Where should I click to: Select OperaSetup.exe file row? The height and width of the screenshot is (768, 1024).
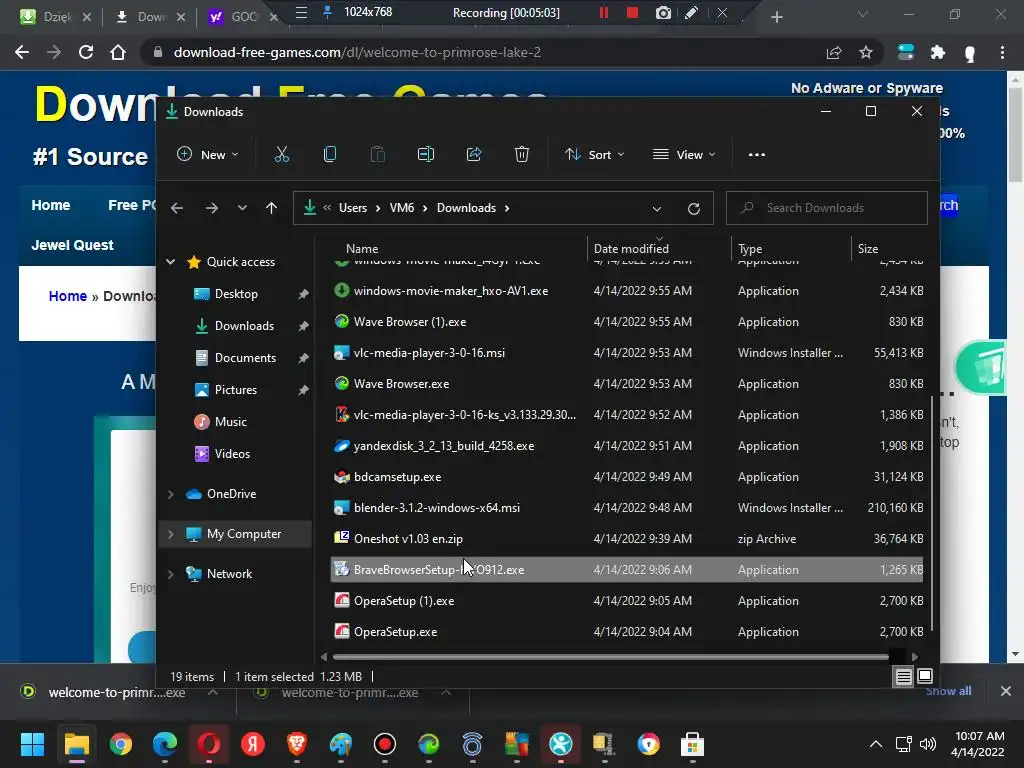pos(627,632)
